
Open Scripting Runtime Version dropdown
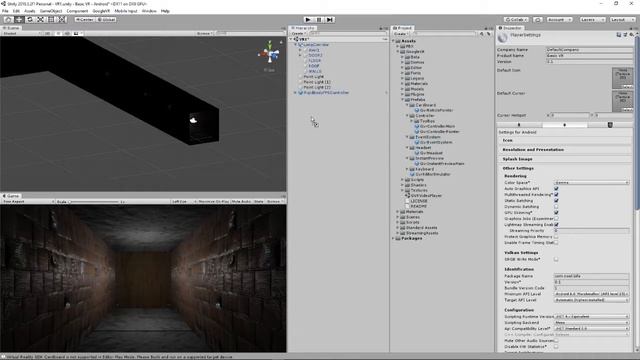click(591, 316)
